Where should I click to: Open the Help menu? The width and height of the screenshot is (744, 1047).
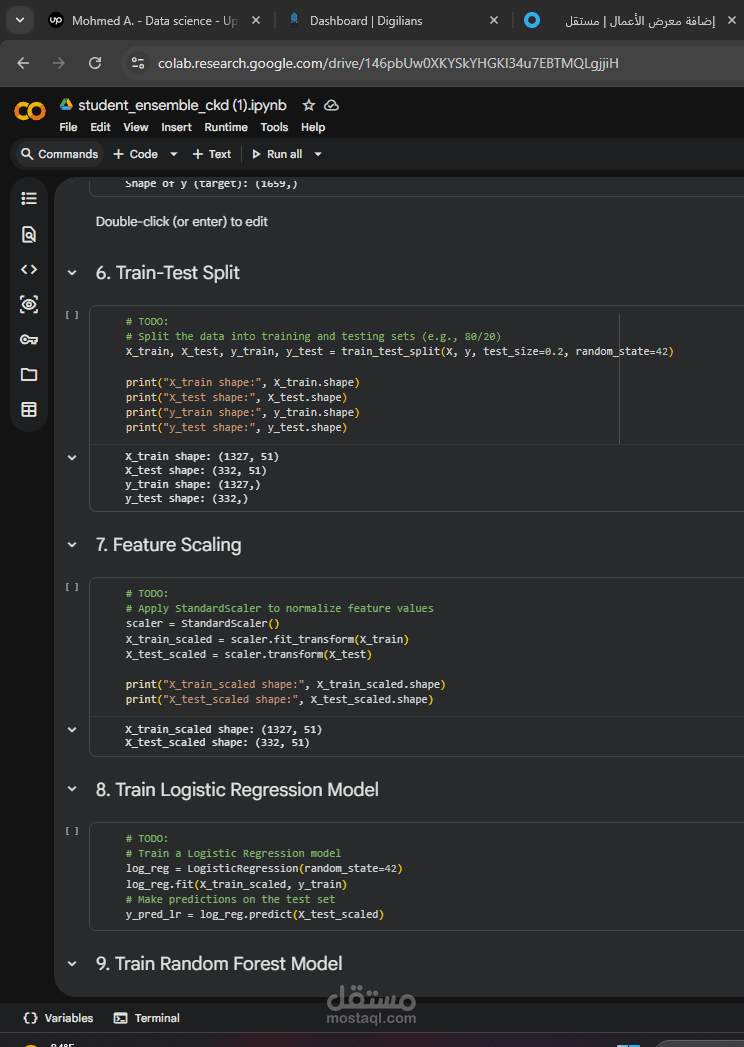click(313, 127)
